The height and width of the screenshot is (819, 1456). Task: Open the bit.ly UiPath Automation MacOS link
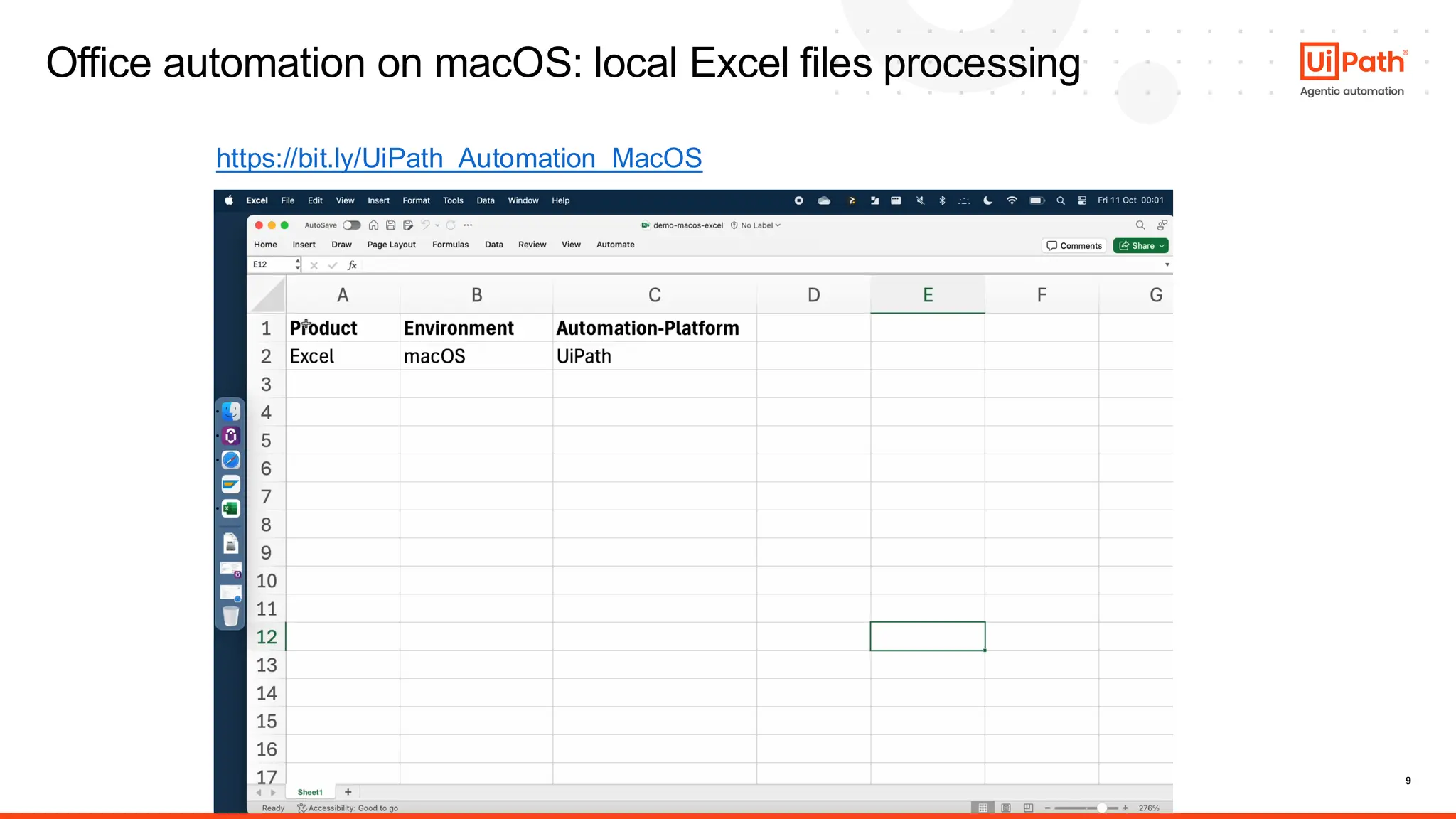pyautogui.click(x=459, y=158)
